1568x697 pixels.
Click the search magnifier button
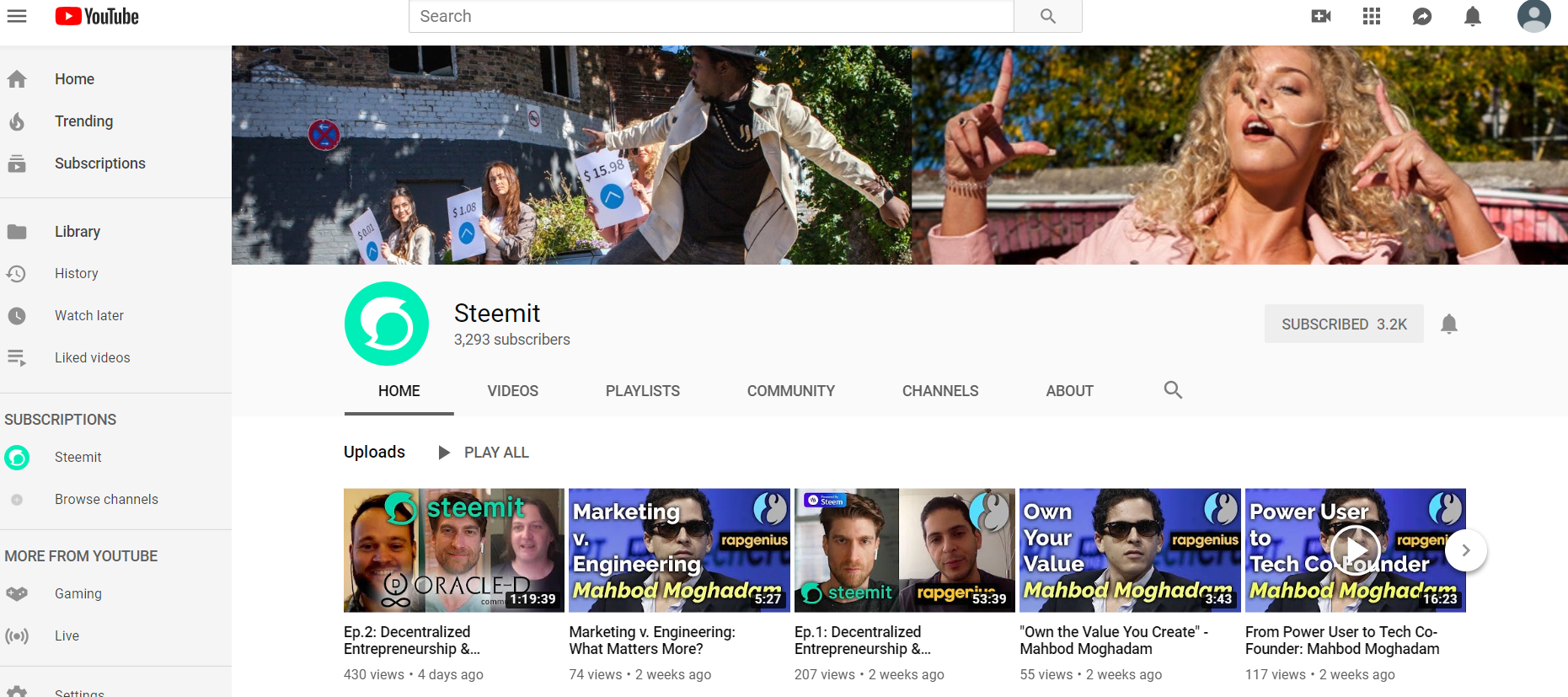click(1048, 16)
